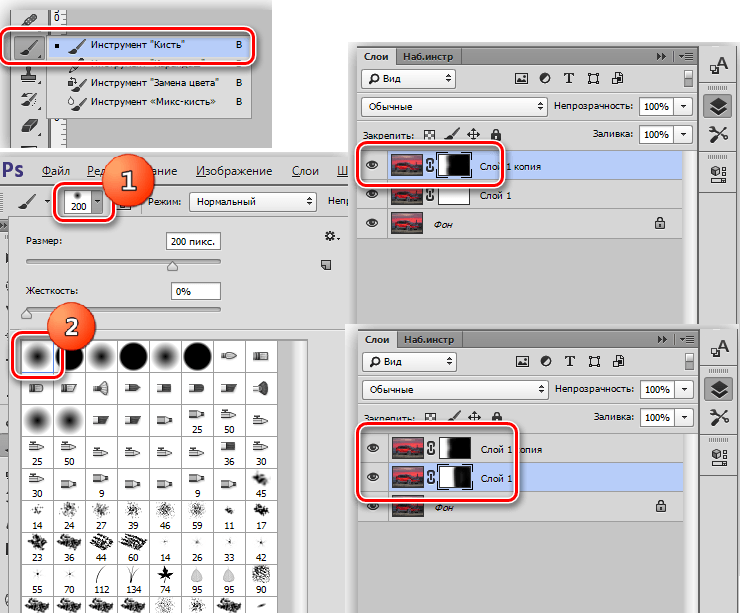Select the Eraser tool in the toolbar

[x=28, y=124]
